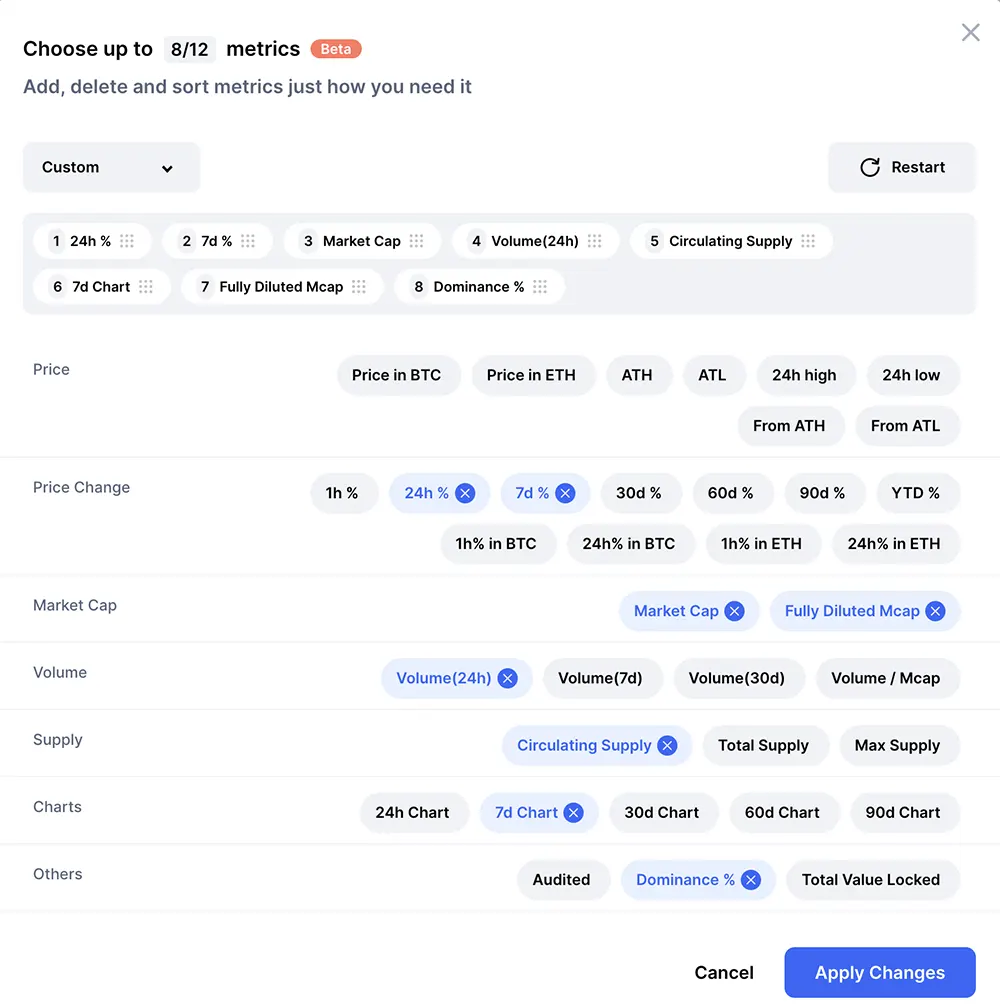Click the Restart refresh icon
The image size is (1000, 1008).
coord(870,167)
